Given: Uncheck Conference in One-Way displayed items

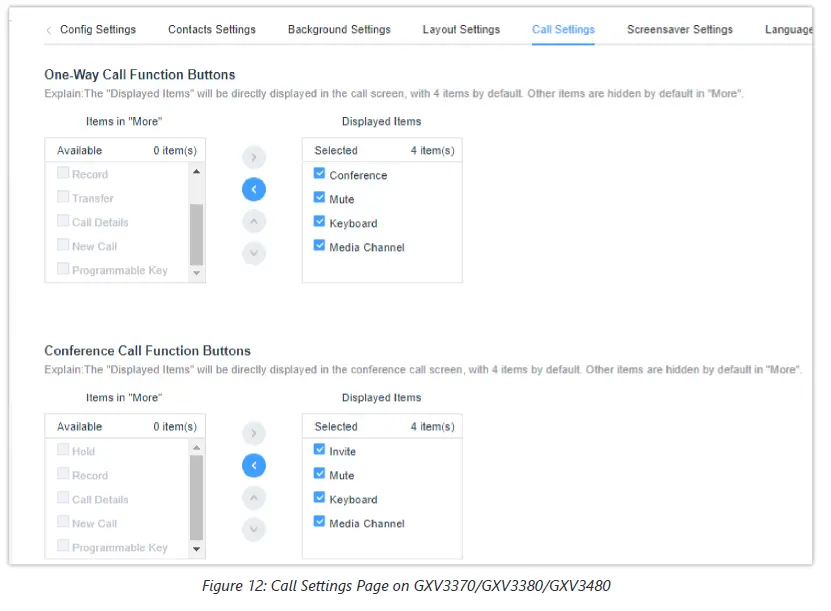Looking at the screenshot, I should pyautogui.click(x=319, y=173).
